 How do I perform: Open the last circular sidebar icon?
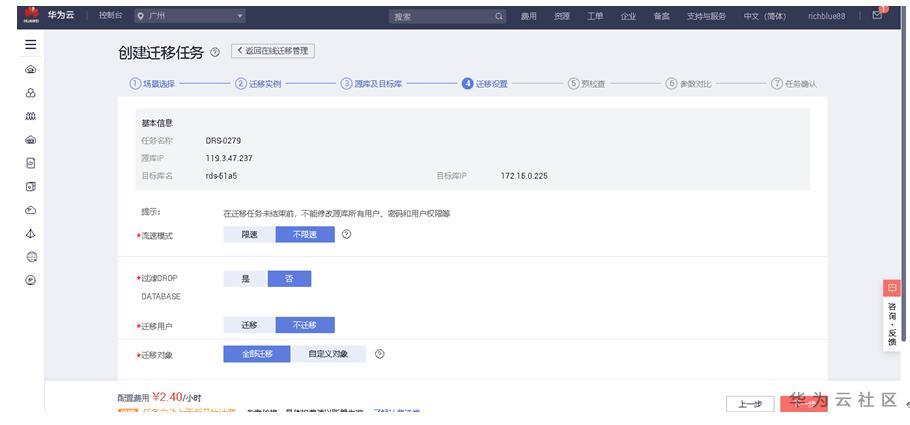pos(31,280)
